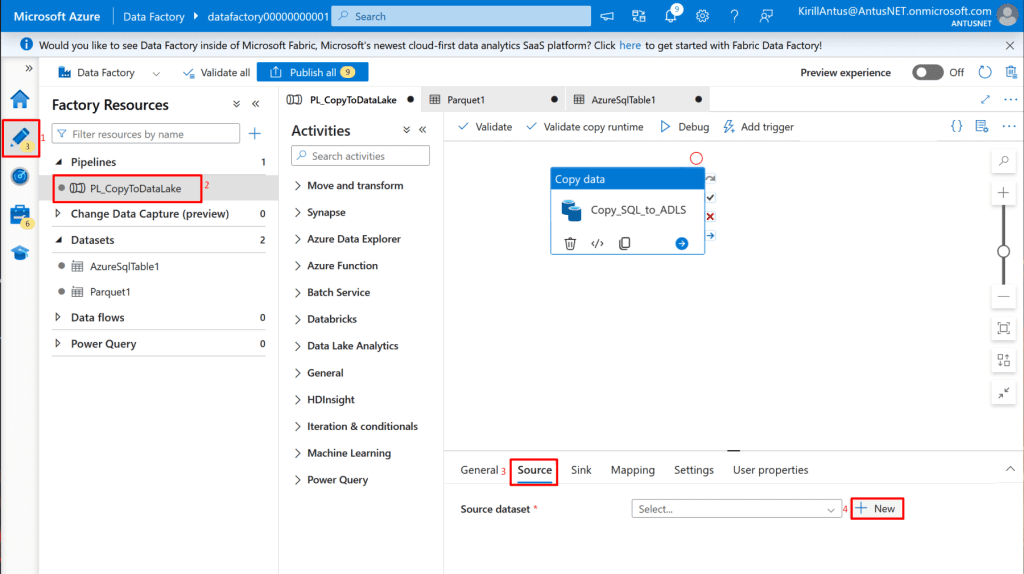Screen dimensions: 1024x574
Task: Clone the Copy data activity using copy icon
Action: tap(624, 243)
